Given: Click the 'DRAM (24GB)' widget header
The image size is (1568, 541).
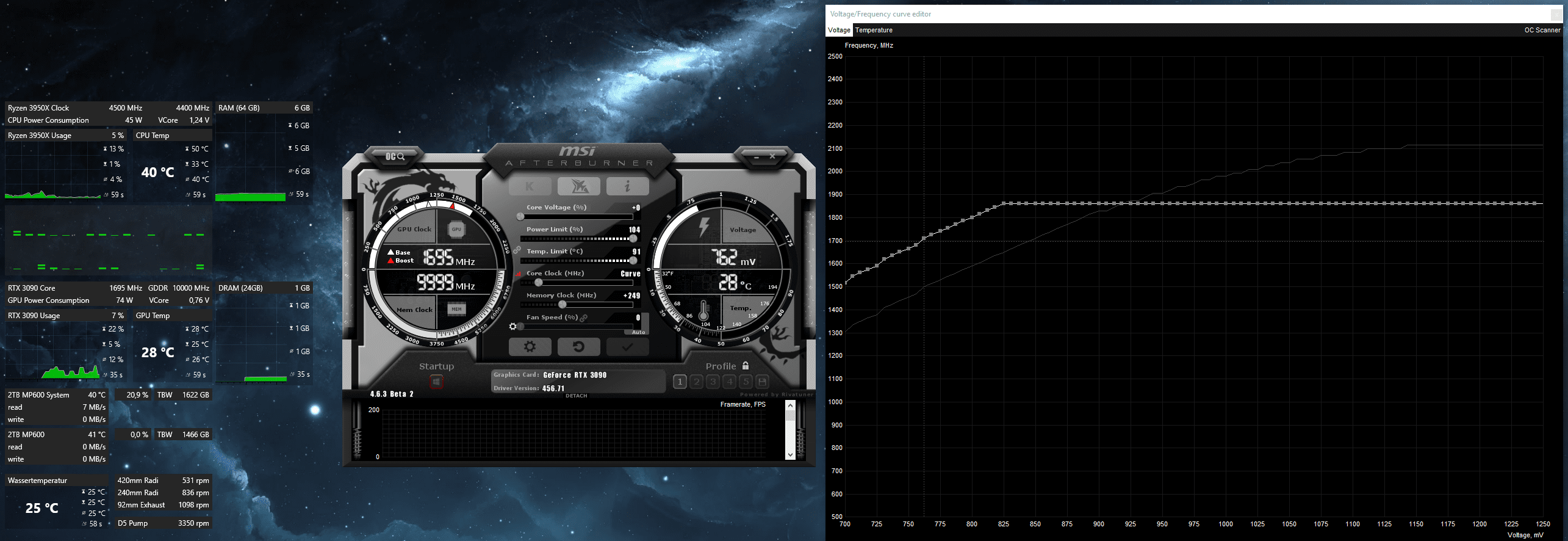Looking at the screenshot, I should (x=264, y=288).
